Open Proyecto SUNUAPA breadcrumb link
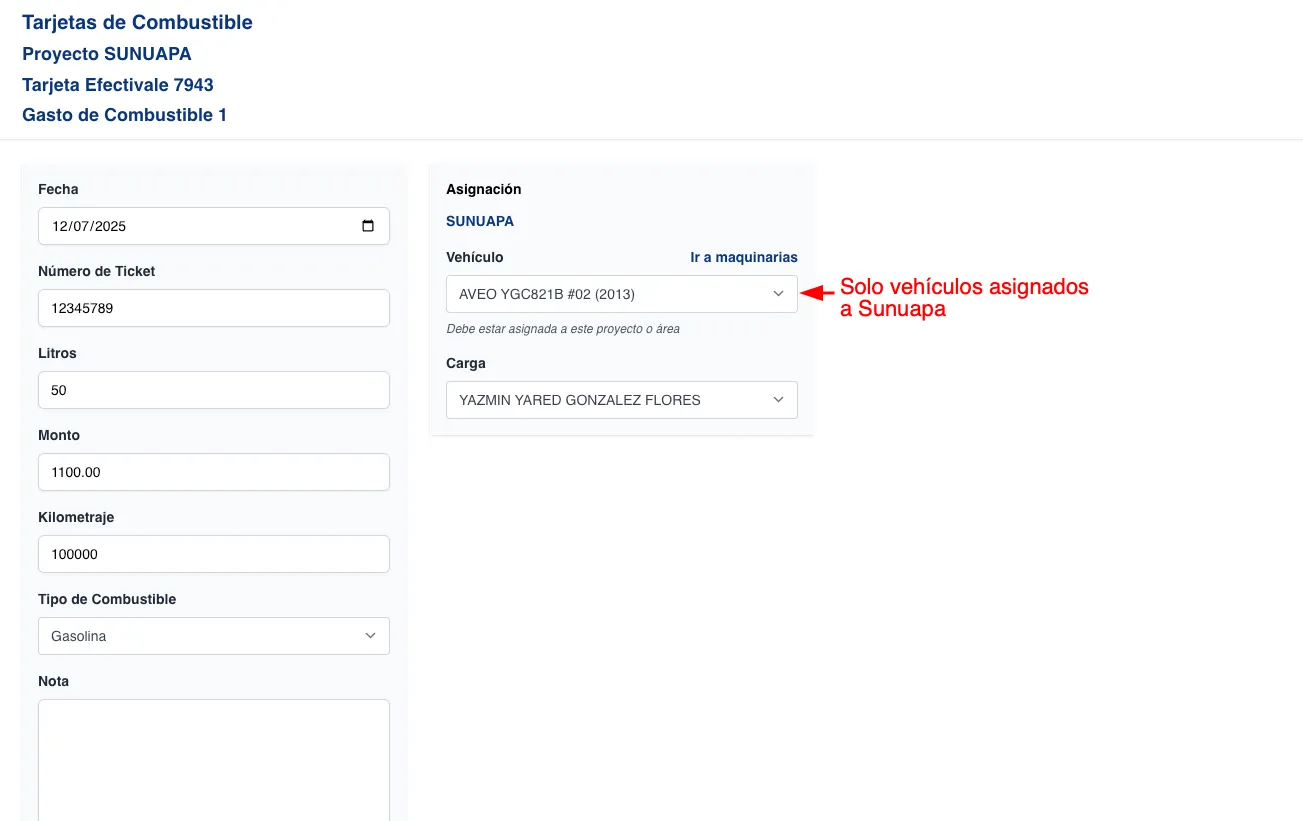Screen dimensions: 1303x821 106,54
